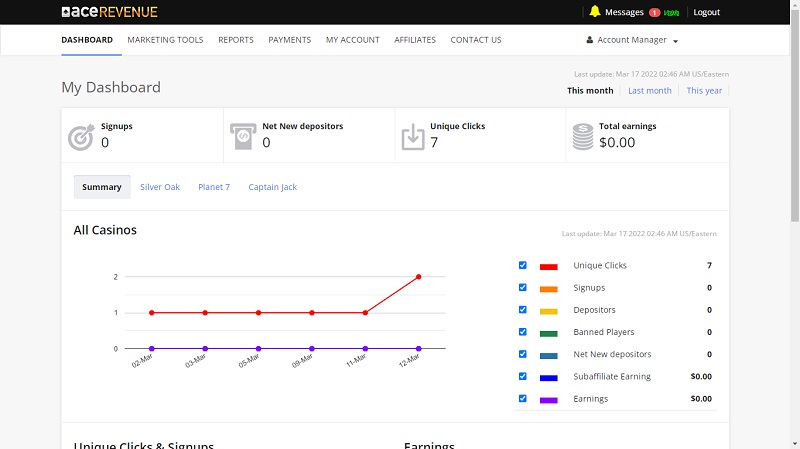Open the Affiliates menu
Screen dimensions: 800x449
[415, 40]
